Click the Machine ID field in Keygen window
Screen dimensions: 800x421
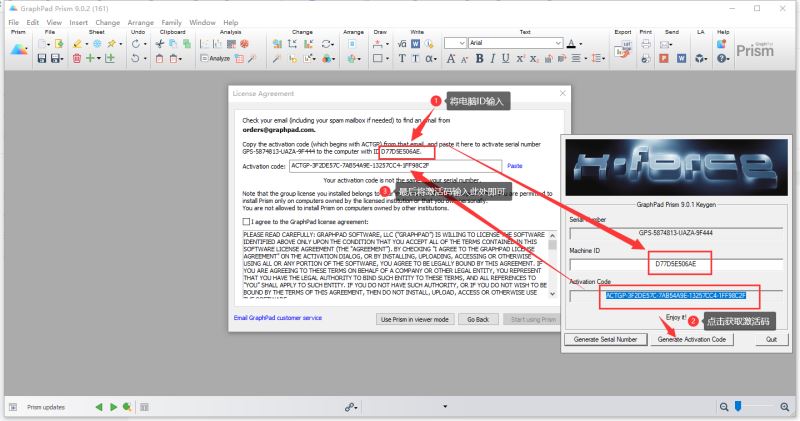tap(676, 264)
